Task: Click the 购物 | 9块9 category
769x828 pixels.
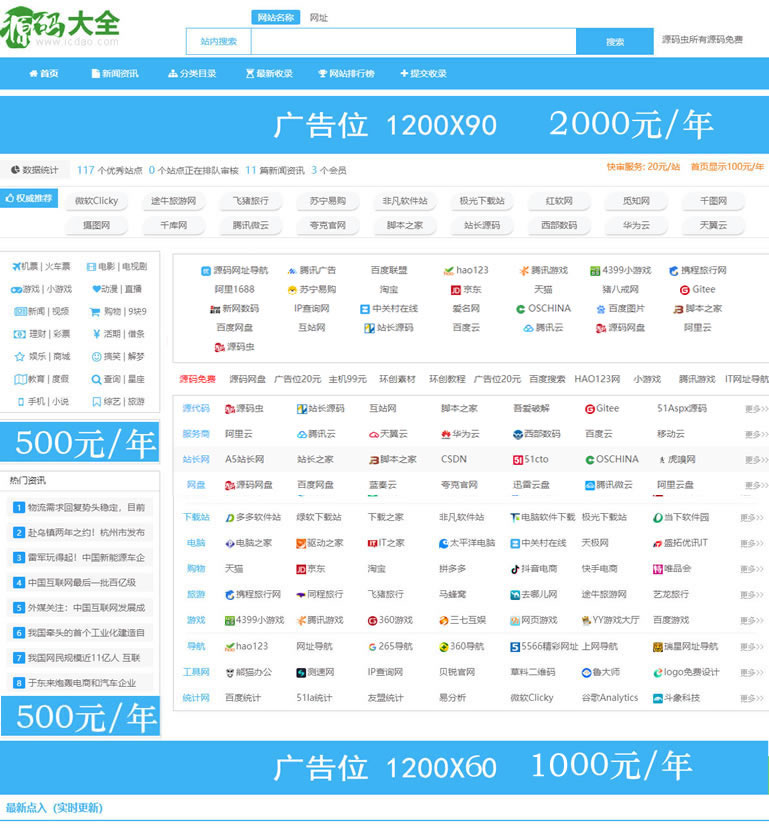Action: click(x=118, y=311)
